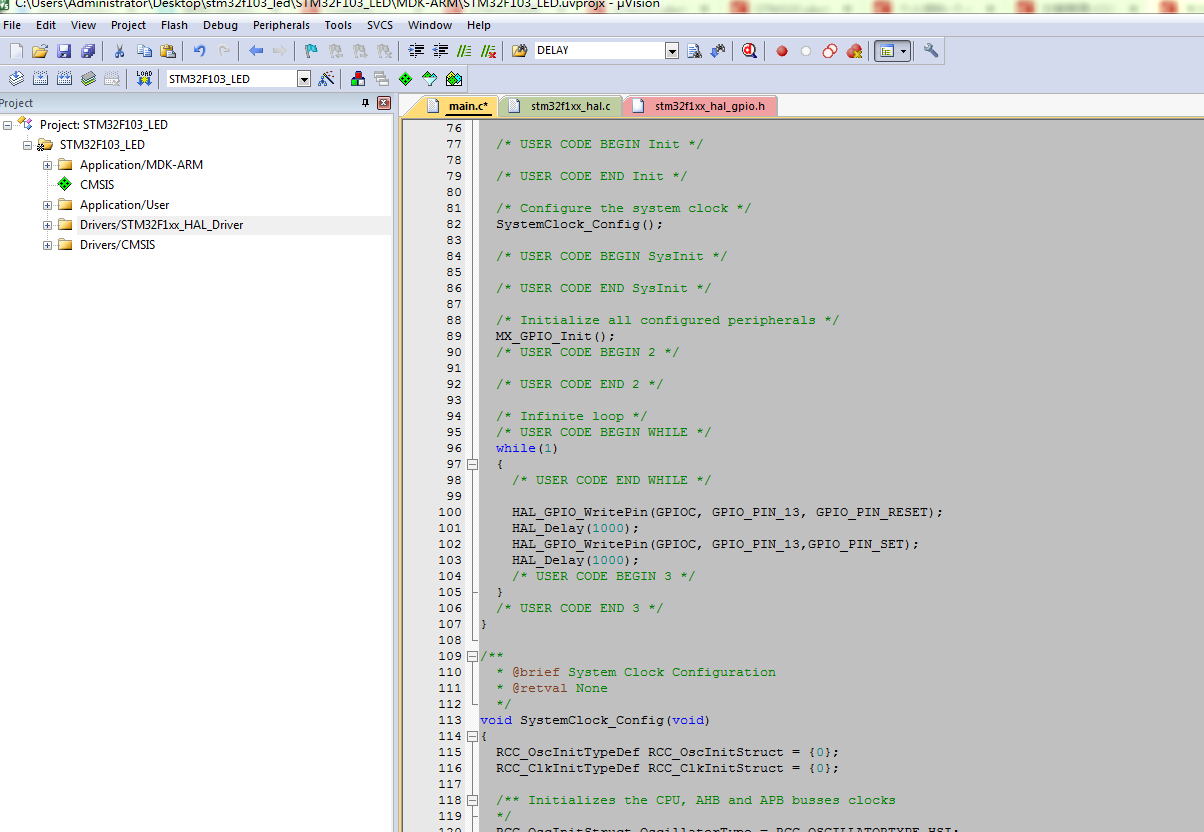This screenshot has height=832, width=1204.
Task: Expand the Drivers/CMSIS folder
Action: (47, 245)
